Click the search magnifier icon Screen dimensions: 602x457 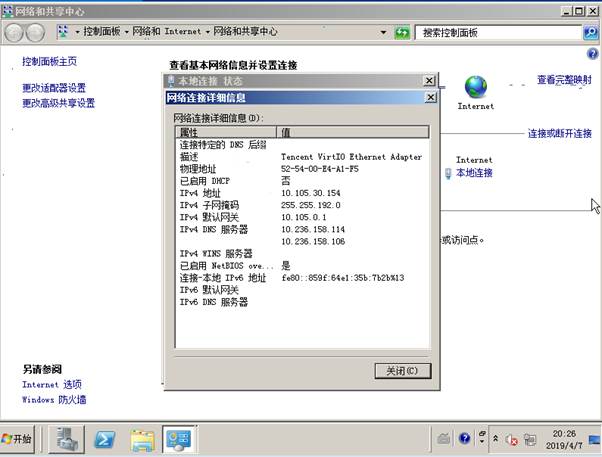click(590, 32)
